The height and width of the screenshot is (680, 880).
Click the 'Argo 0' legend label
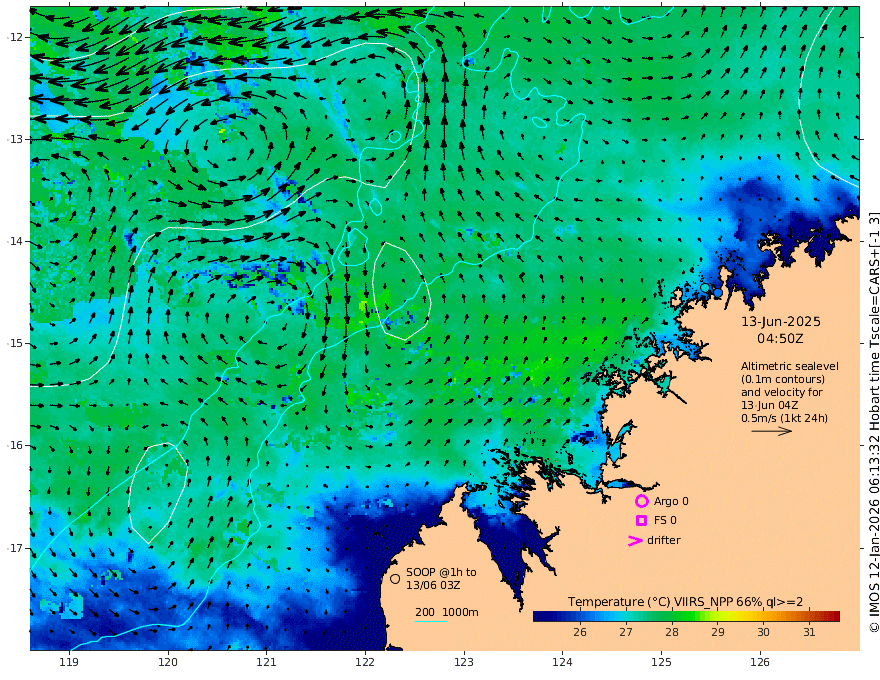(671, 501)
